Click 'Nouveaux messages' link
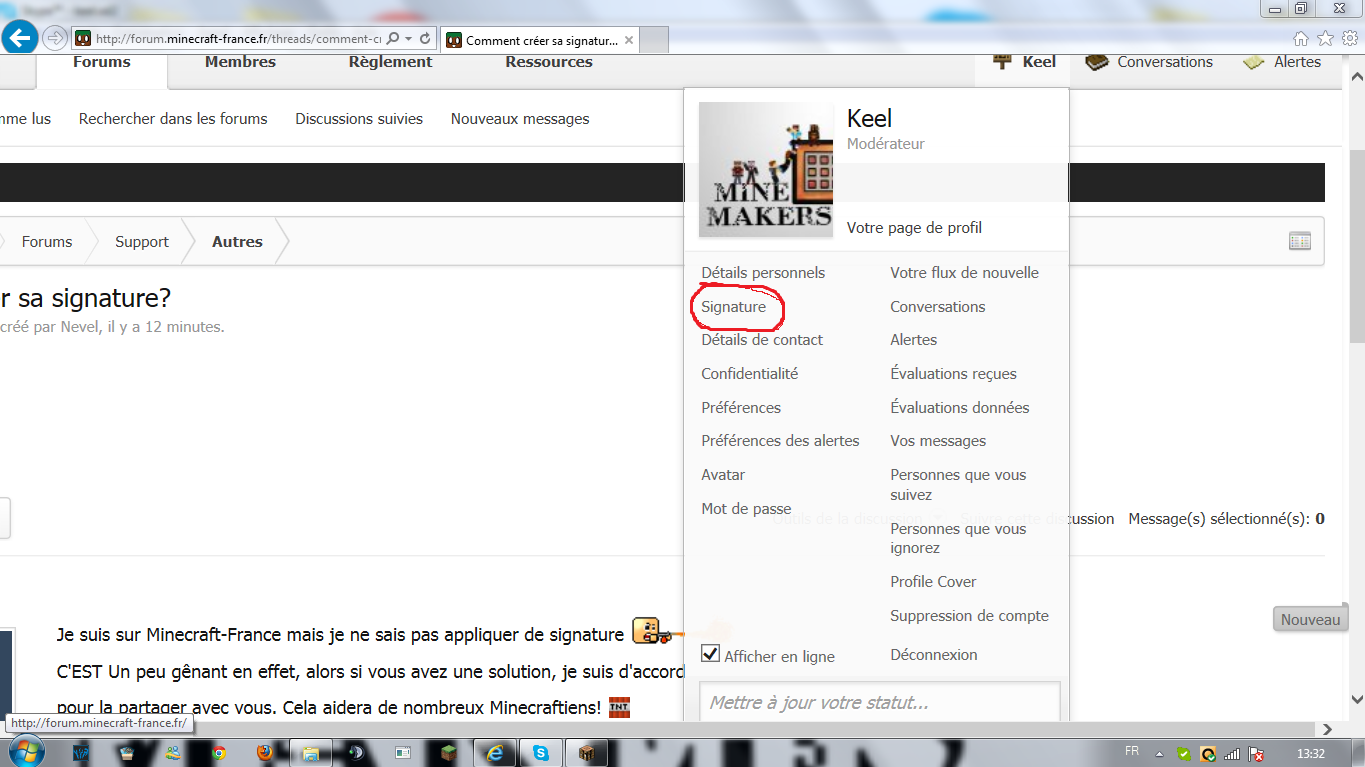Viewport: 1365px width, 767px height. point(520,119)
